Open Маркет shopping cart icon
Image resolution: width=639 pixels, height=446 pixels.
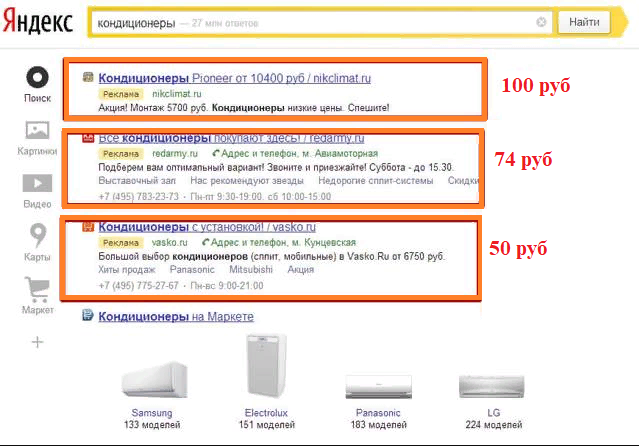click(37, 289)
